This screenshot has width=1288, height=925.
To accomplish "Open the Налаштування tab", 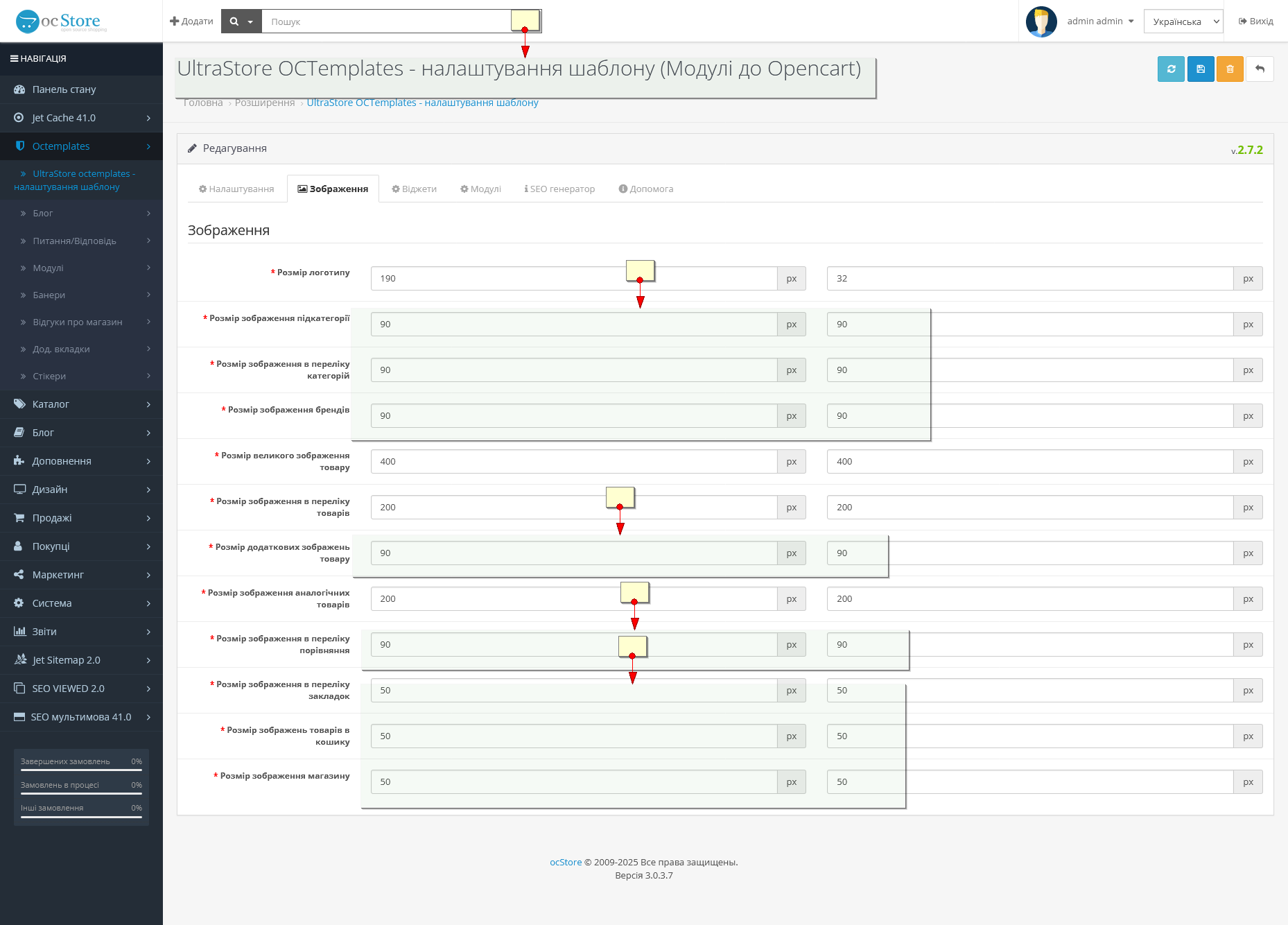I will click(x=236, y=189).
